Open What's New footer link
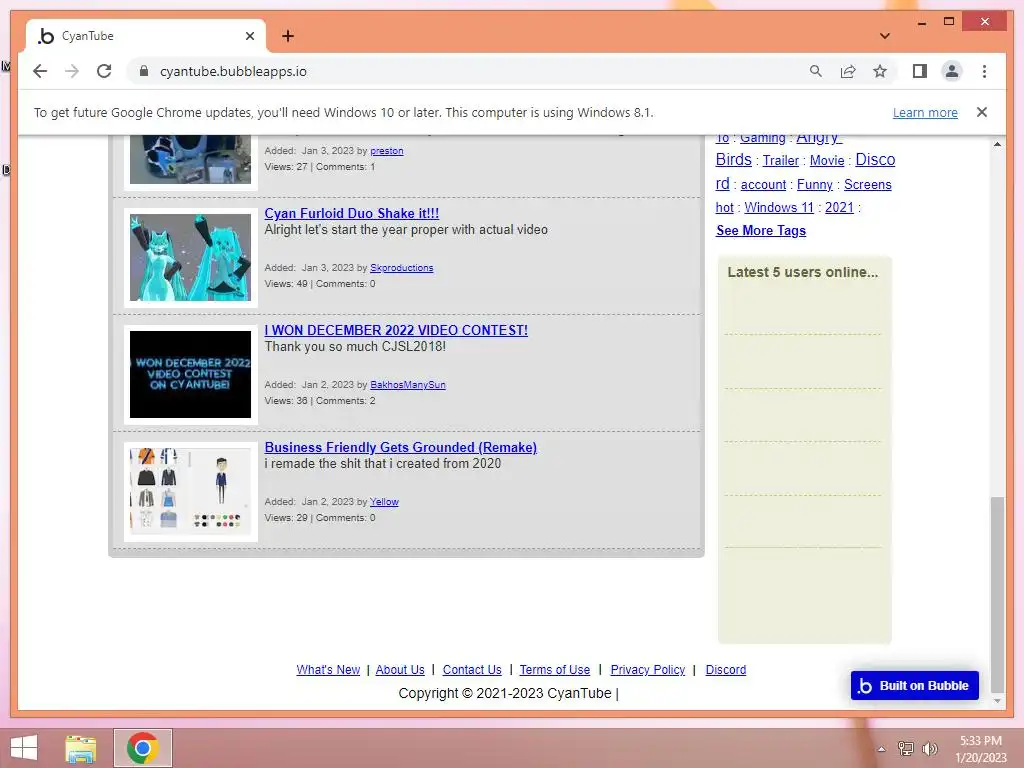 [328, 670]
